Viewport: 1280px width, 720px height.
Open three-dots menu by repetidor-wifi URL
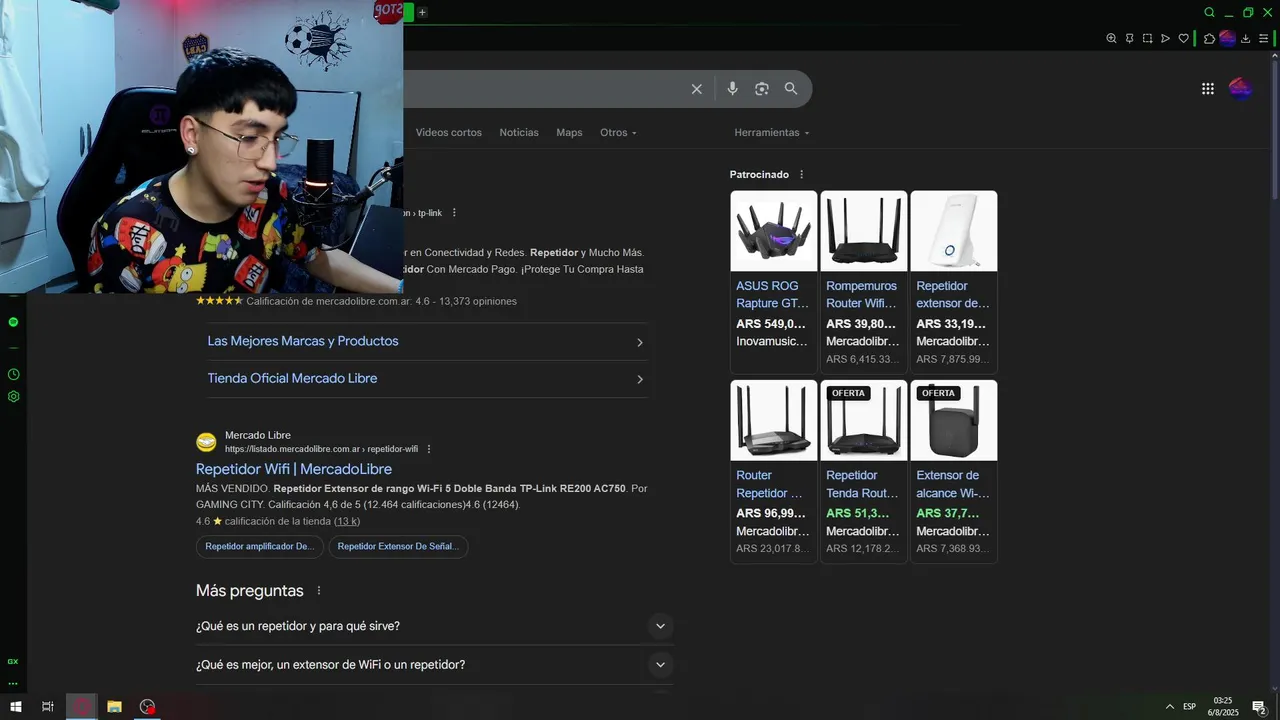coord(429,449)
